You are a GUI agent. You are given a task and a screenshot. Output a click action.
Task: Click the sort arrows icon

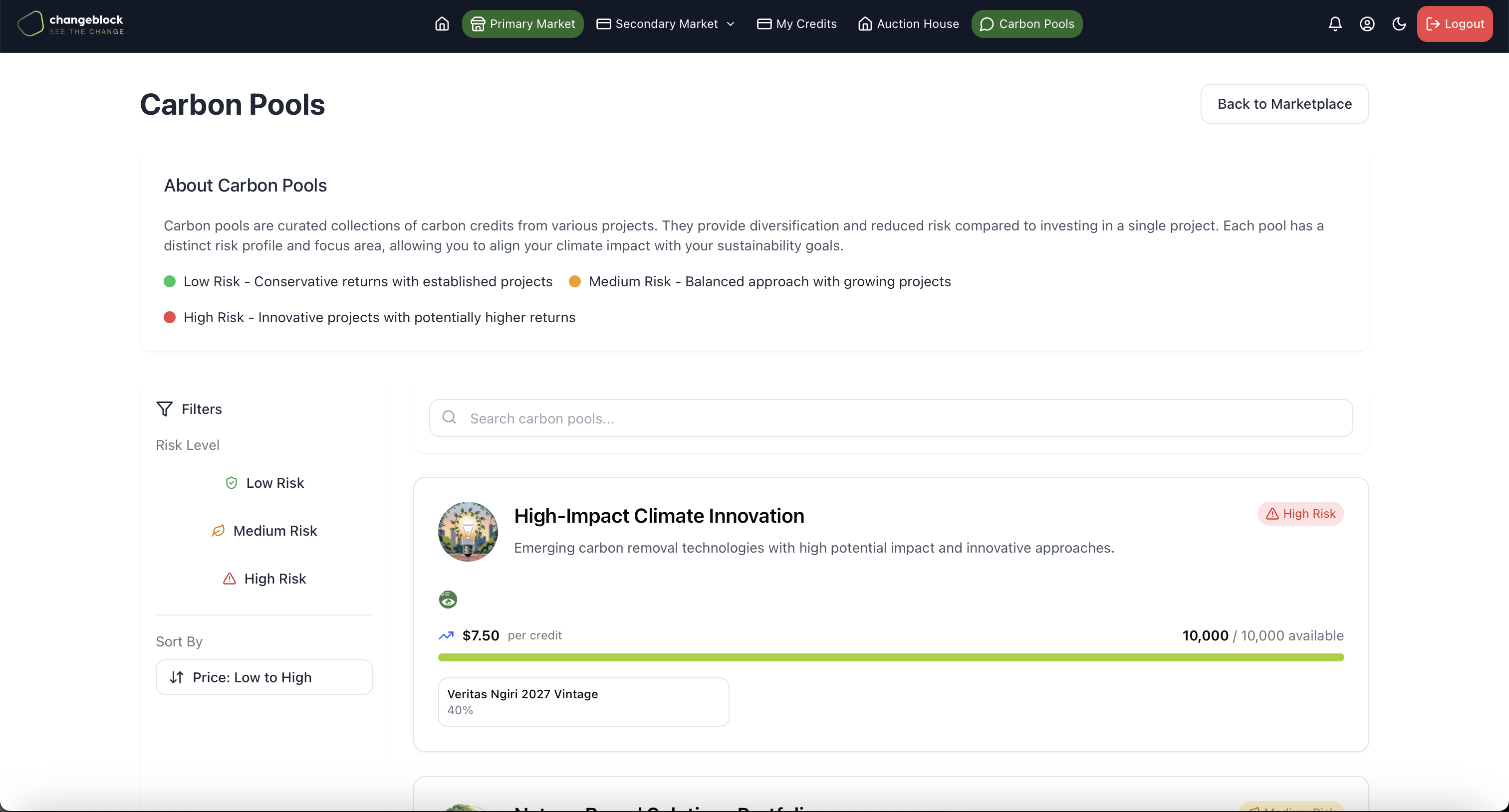[x=176, y=677]
